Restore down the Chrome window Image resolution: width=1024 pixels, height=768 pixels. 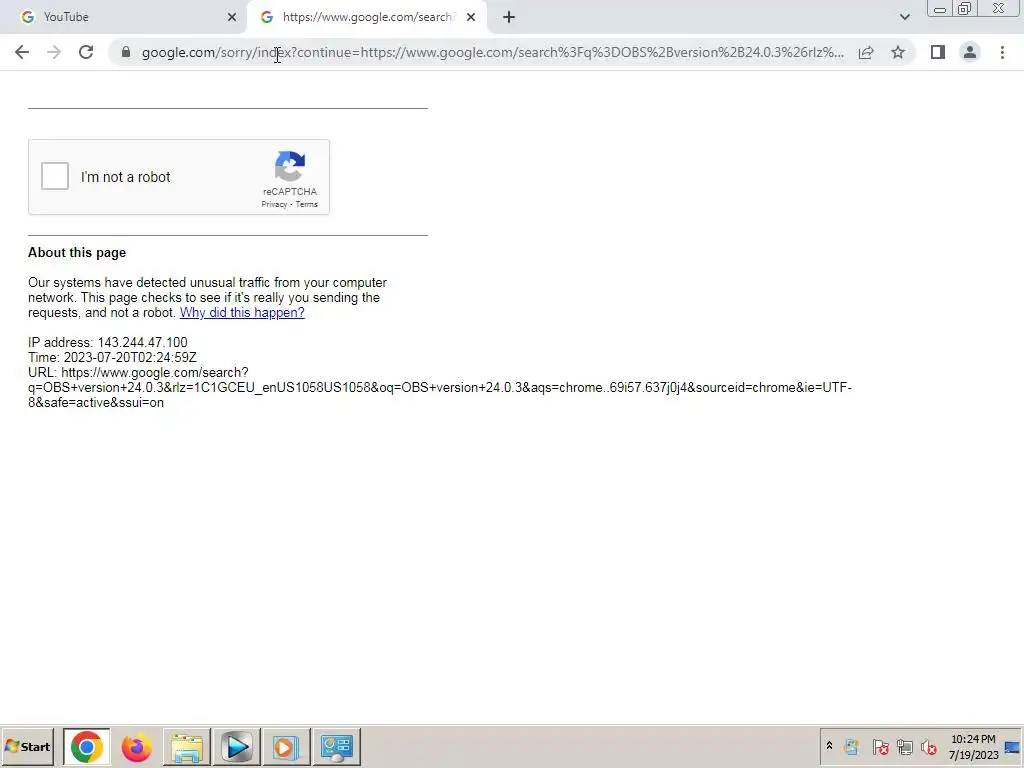(x=965, y=8)
